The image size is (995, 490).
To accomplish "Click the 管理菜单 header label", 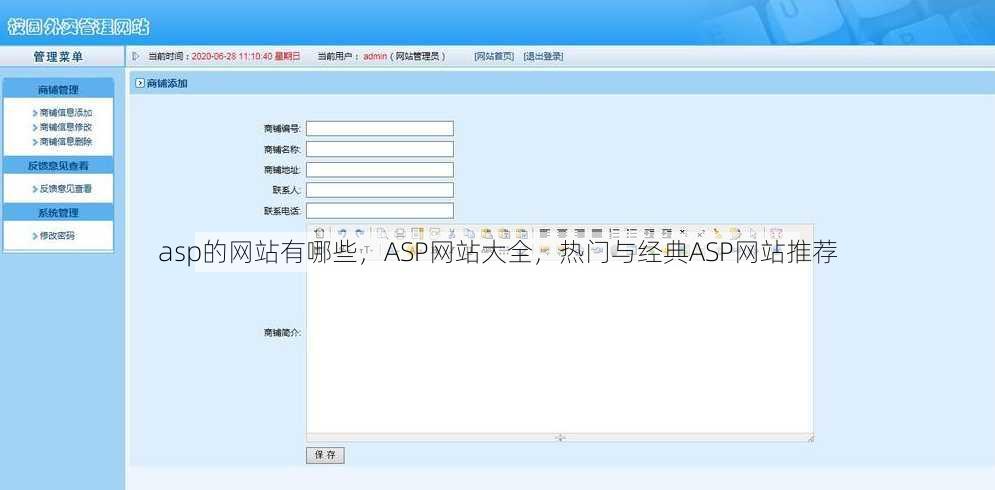I will 58,57.
